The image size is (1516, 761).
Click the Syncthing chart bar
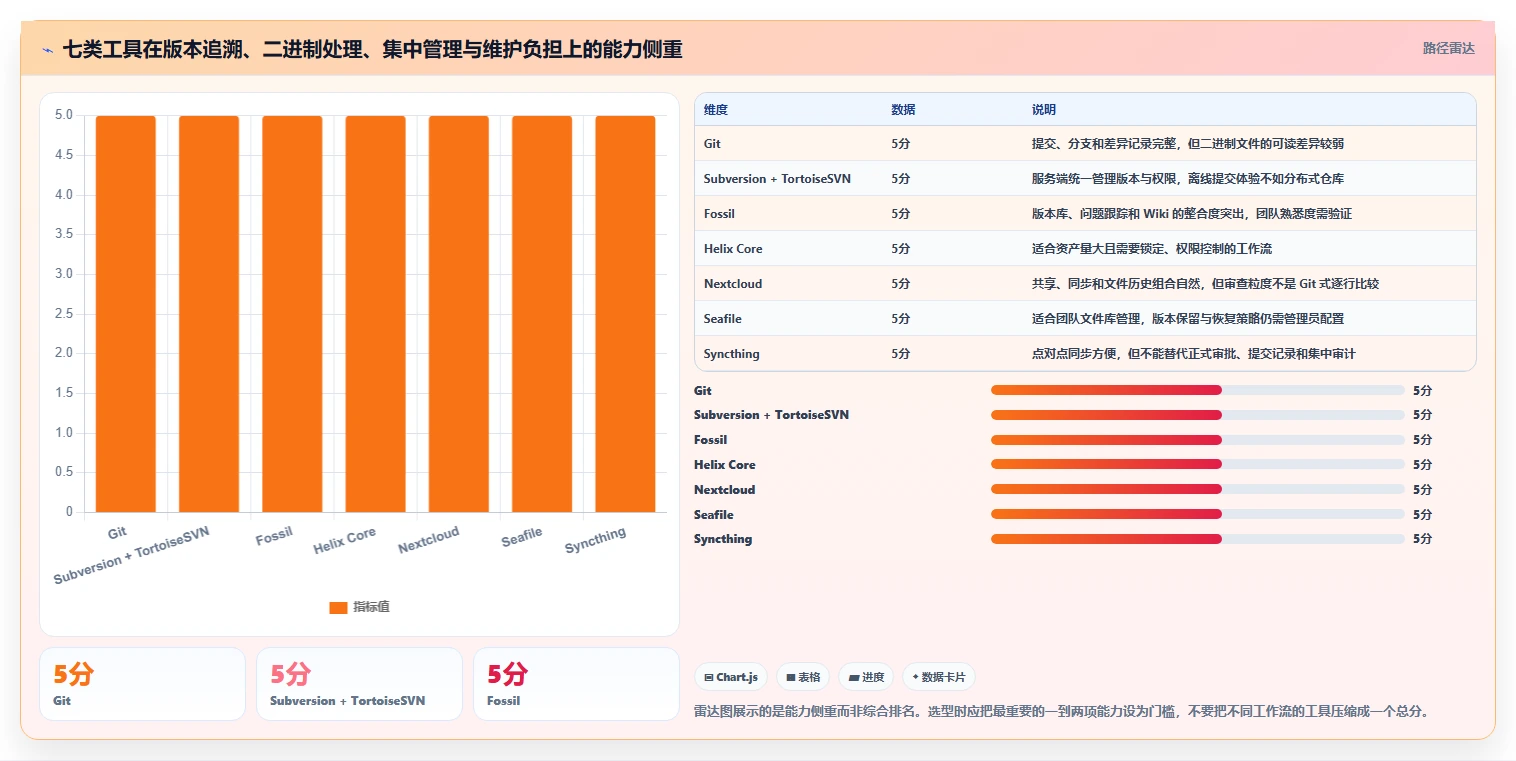tap(625, 314)
